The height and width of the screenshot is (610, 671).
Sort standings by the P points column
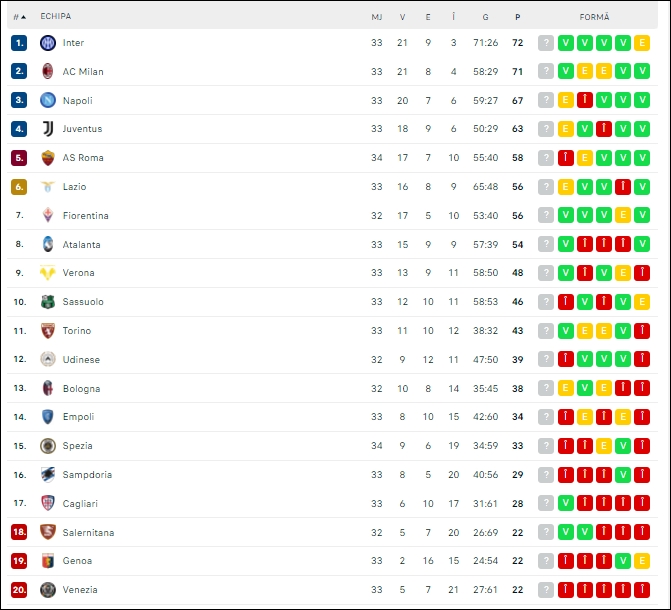[517, 17]
